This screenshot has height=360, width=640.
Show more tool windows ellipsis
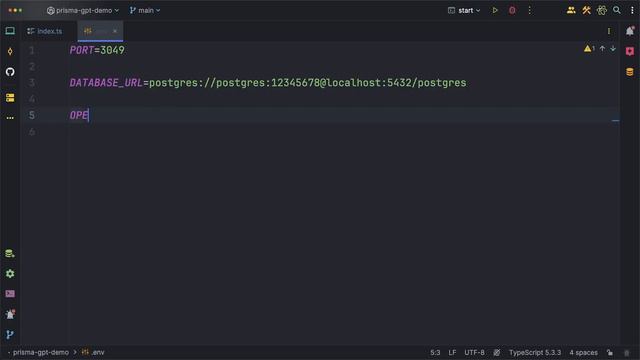10,118
